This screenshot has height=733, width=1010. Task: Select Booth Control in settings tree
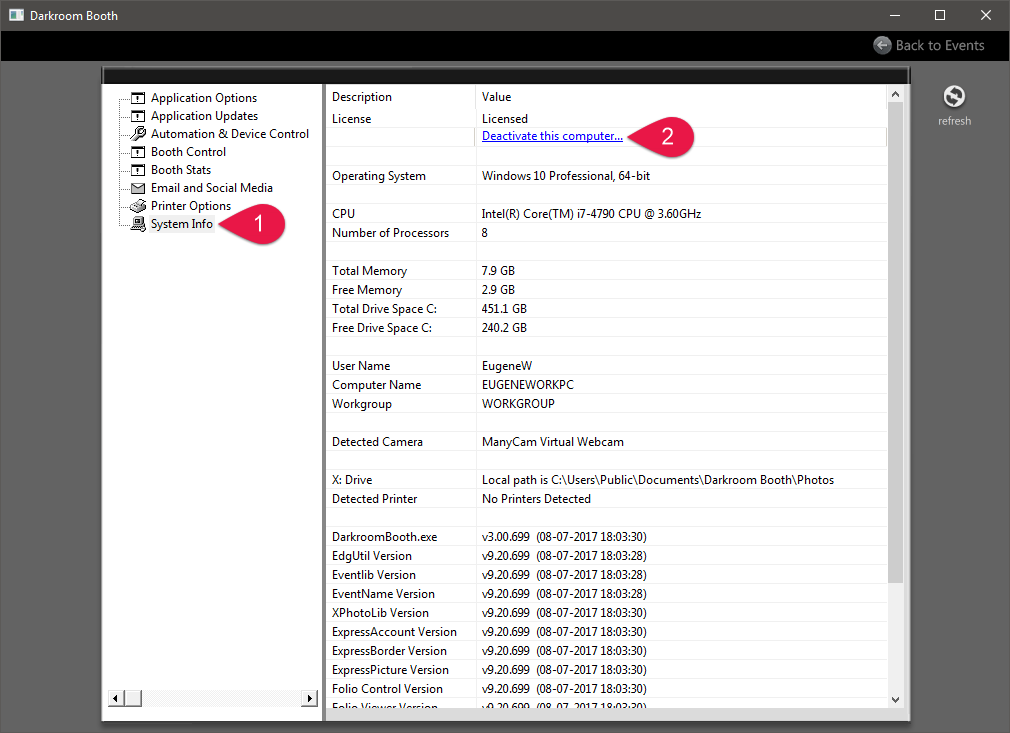pyautogui.click(x=188, y=152)
